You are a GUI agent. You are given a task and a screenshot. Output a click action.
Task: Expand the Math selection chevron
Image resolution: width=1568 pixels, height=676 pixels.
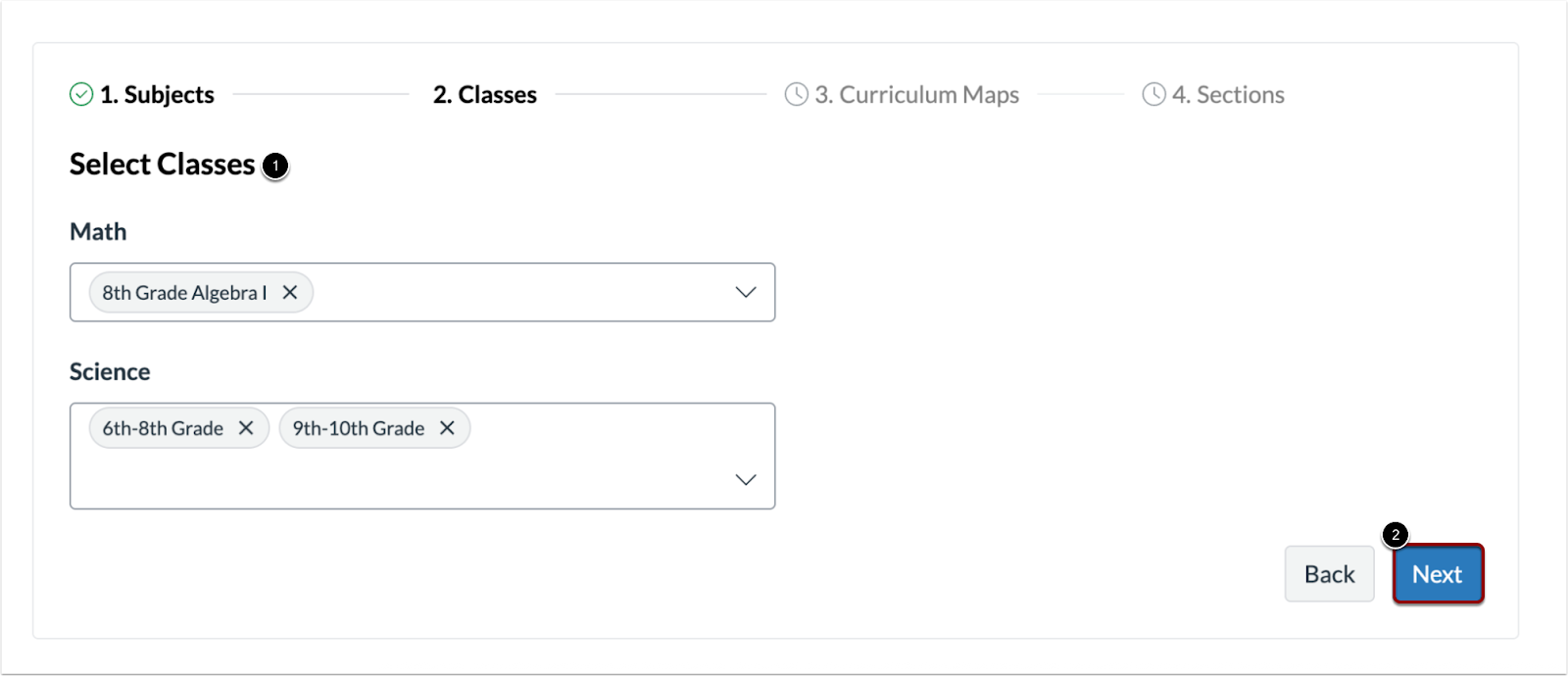pyautogui.click(x=745, y=291)
